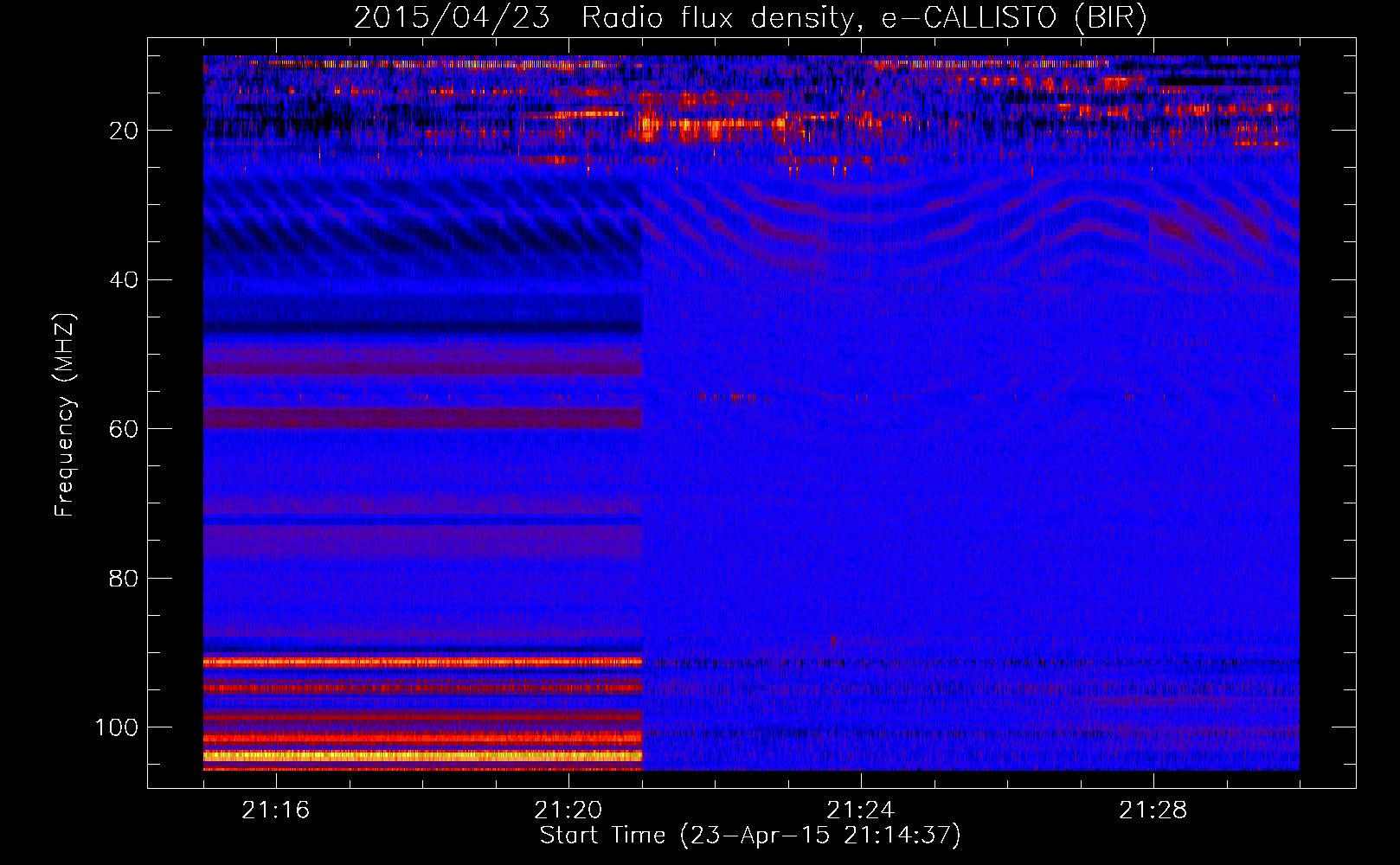Click the 20 MHz frequency tick label

click(x=124, y=131)
